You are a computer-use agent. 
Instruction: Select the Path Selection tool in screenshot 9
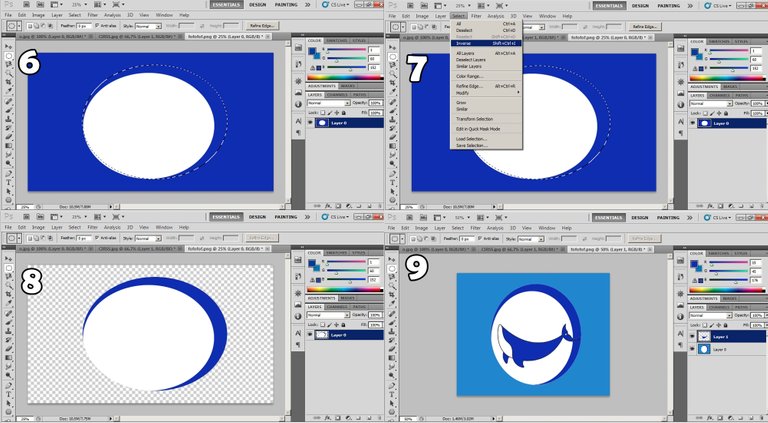392,403
